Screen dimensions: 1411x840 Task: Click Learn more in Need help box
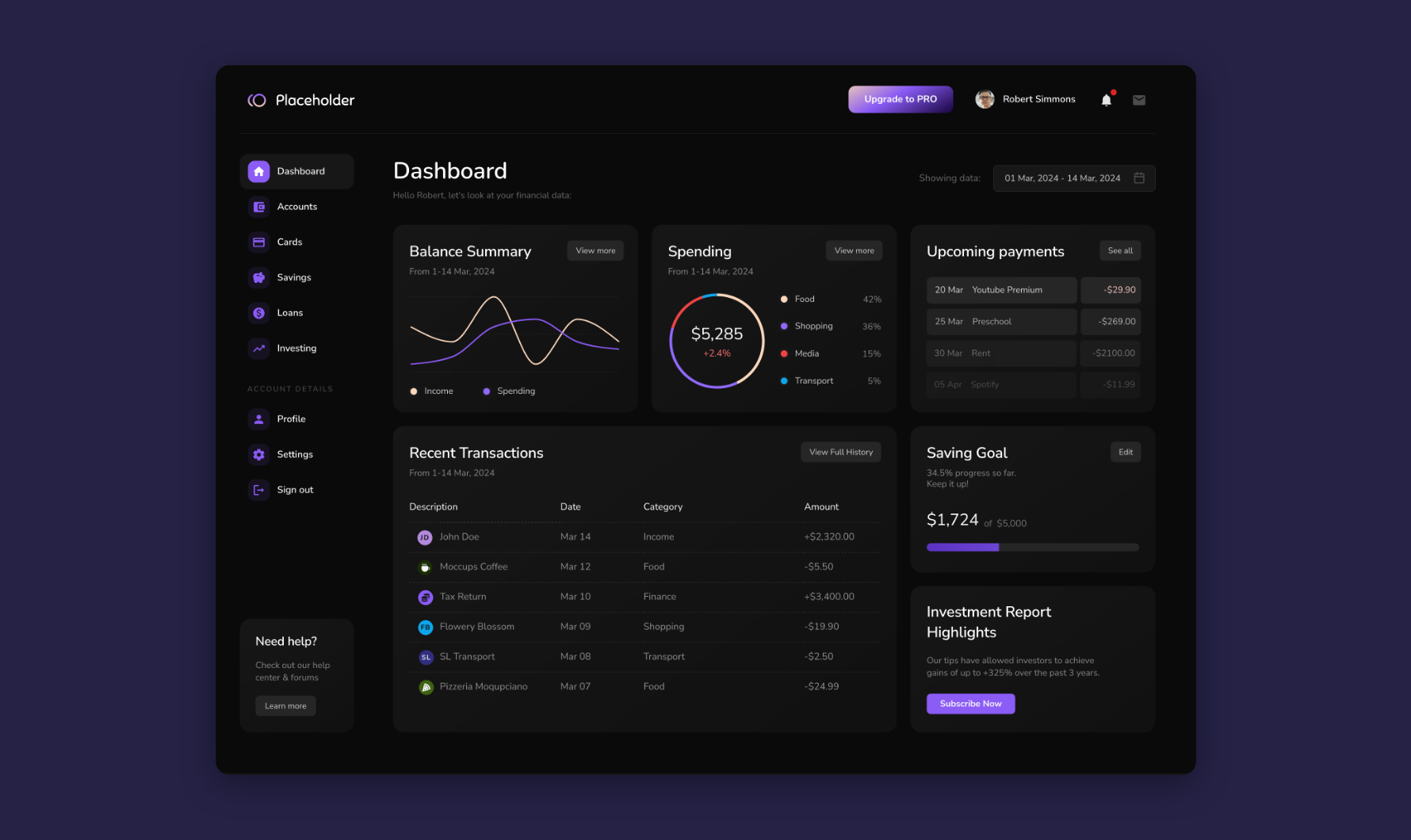[285, 706]
